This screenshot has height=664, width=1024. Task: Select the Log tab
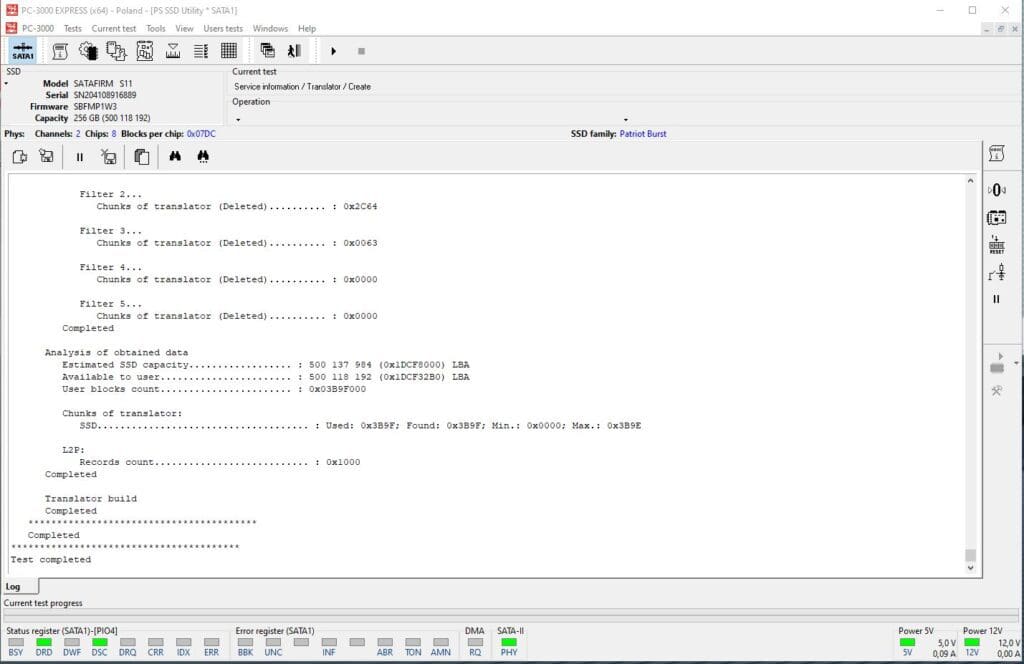(14, 587)
